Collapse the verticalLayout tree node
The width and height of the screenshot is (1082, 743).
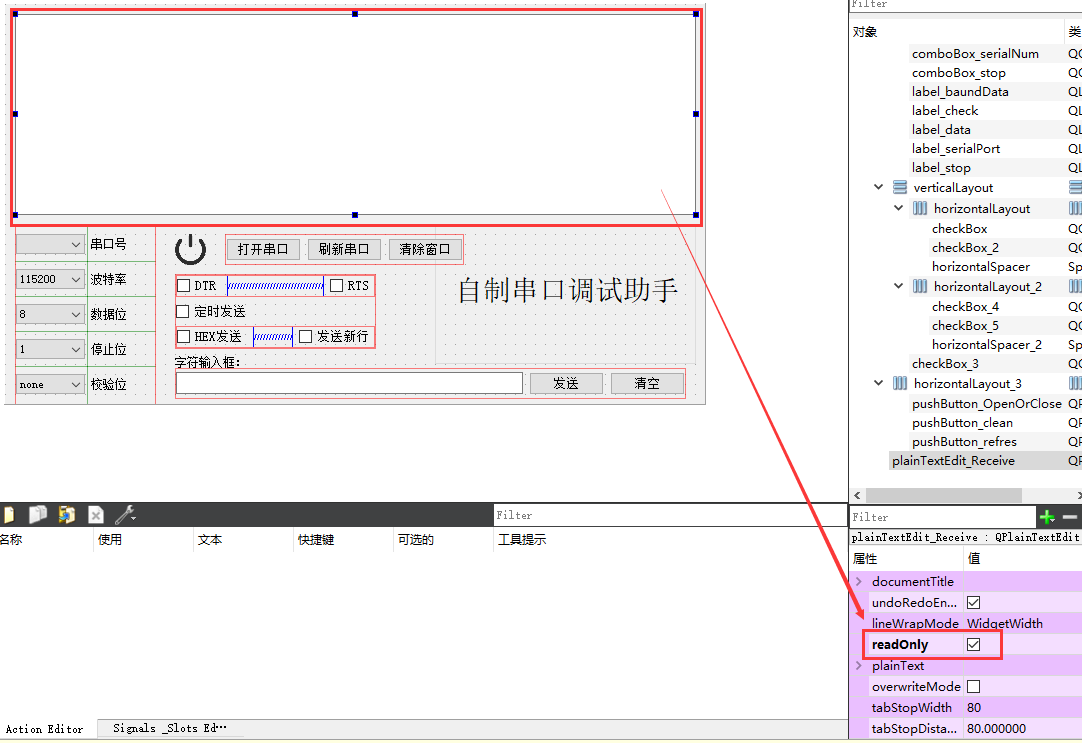pyautogui.click(x=878, y=187)
